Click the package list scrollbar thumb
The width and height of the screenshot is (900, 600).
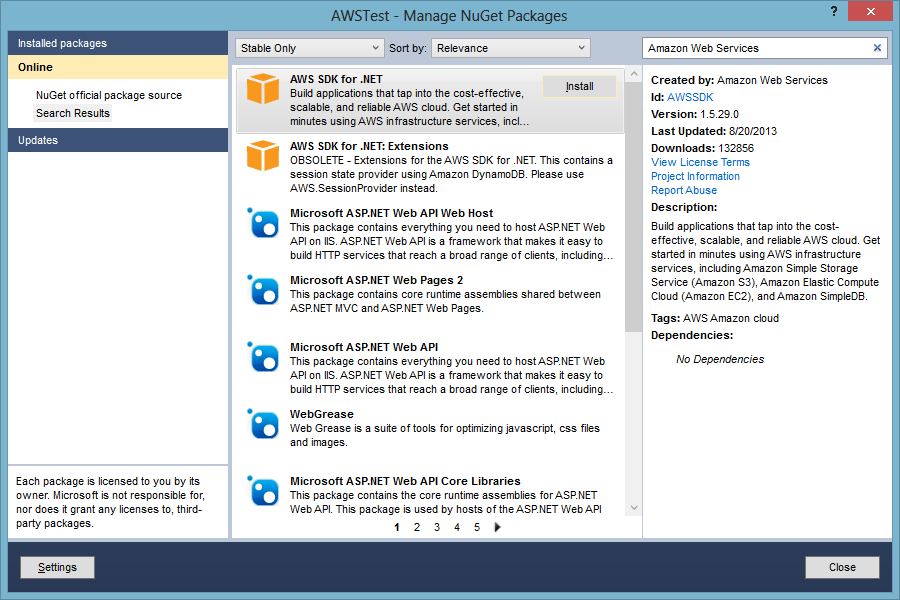[x=634, y=207]
